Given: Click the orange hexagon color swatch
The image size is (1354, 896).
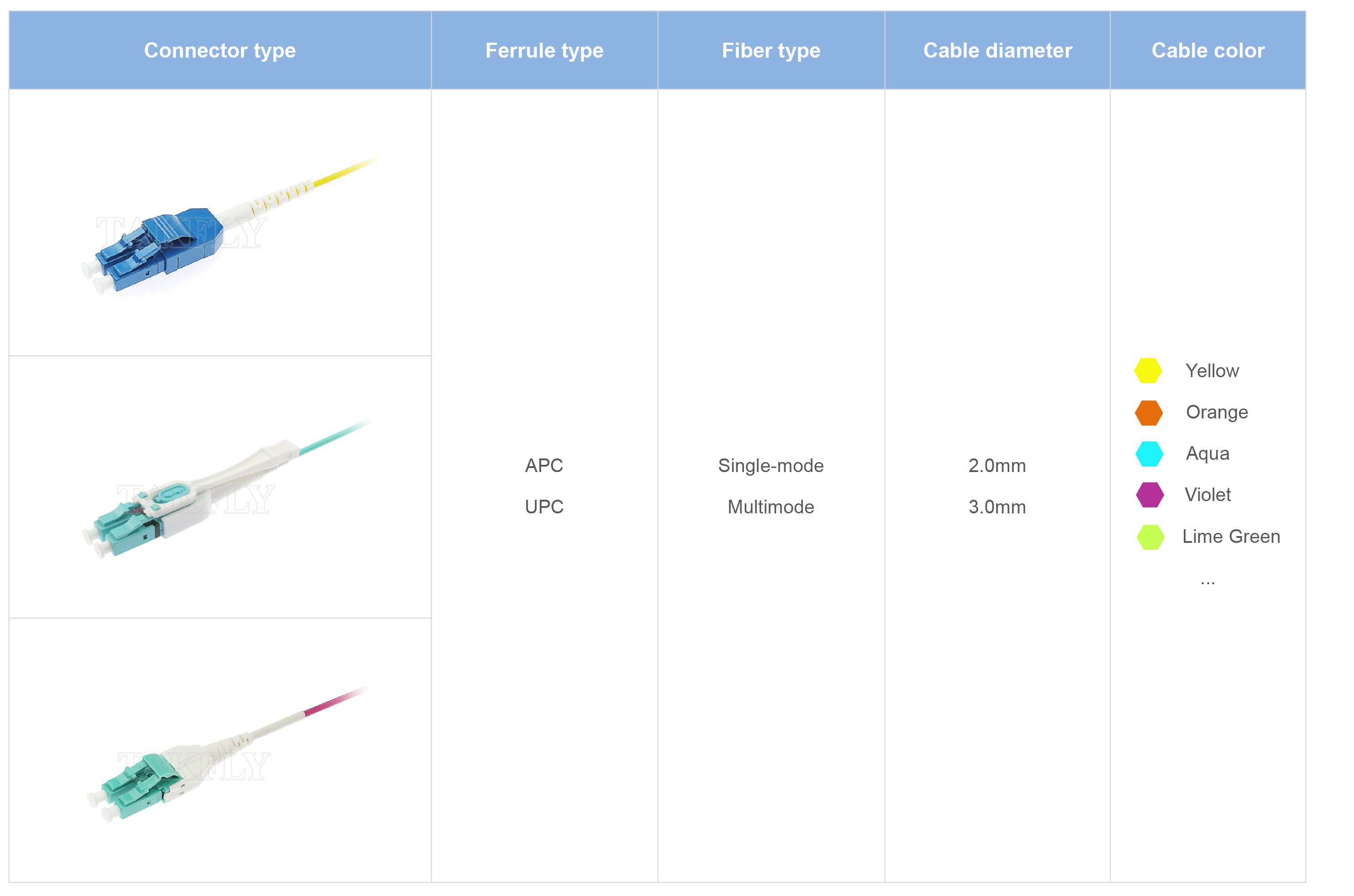Looking at the screenshot, I should click(1148, 413).
